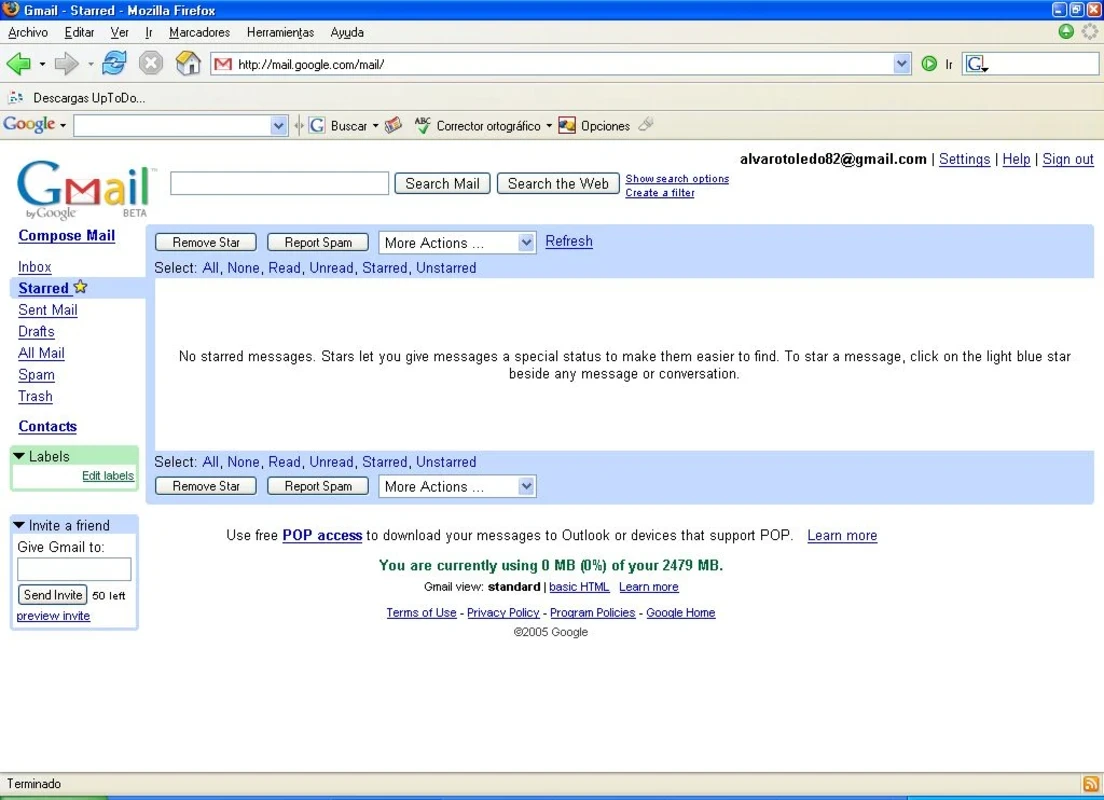Screen dimensions: 1104x800
Task: Open Google logo toolbar menu arrow
Action: (x=63, y=125)
